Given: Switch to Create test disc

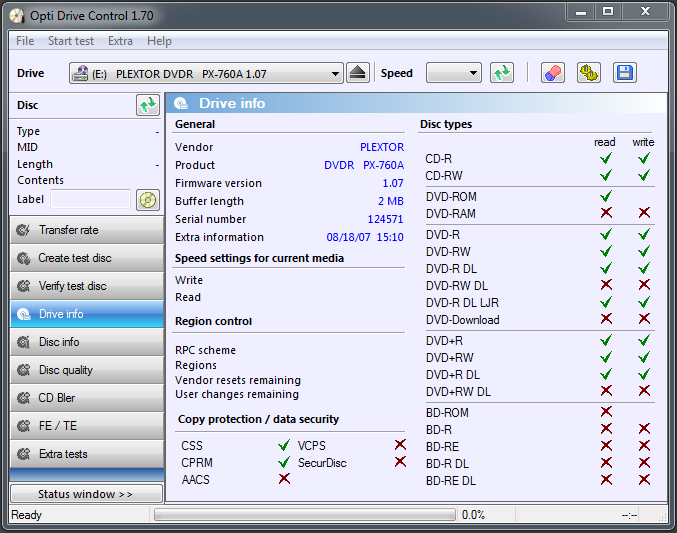Looking at the screenshot, I should (87, 258).
